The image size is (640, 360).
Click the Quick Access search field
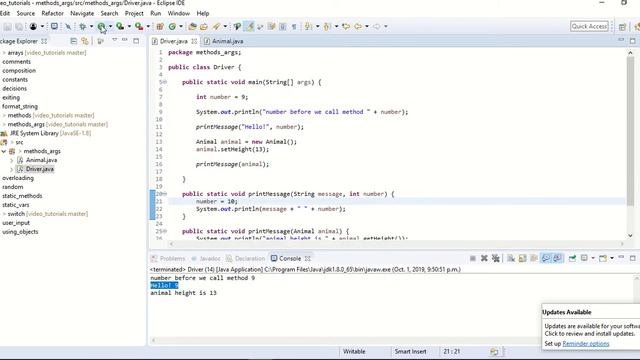(589, 27)
